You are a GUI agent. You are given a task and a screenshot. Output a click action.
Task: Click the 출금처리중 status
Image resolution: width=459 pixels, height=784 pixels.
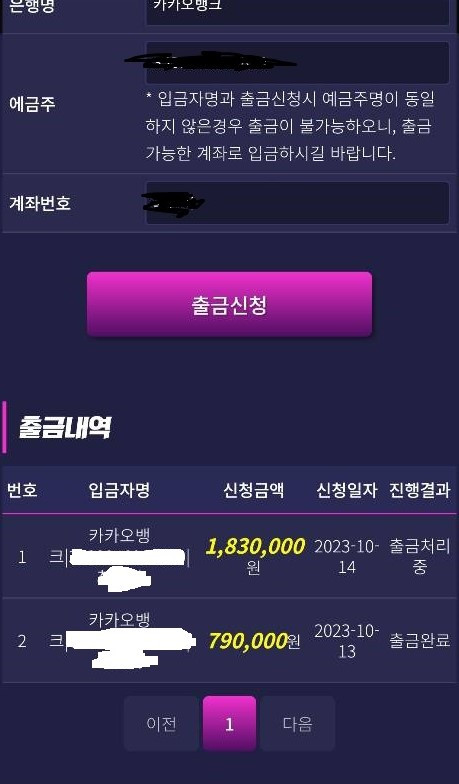(420, 556)
